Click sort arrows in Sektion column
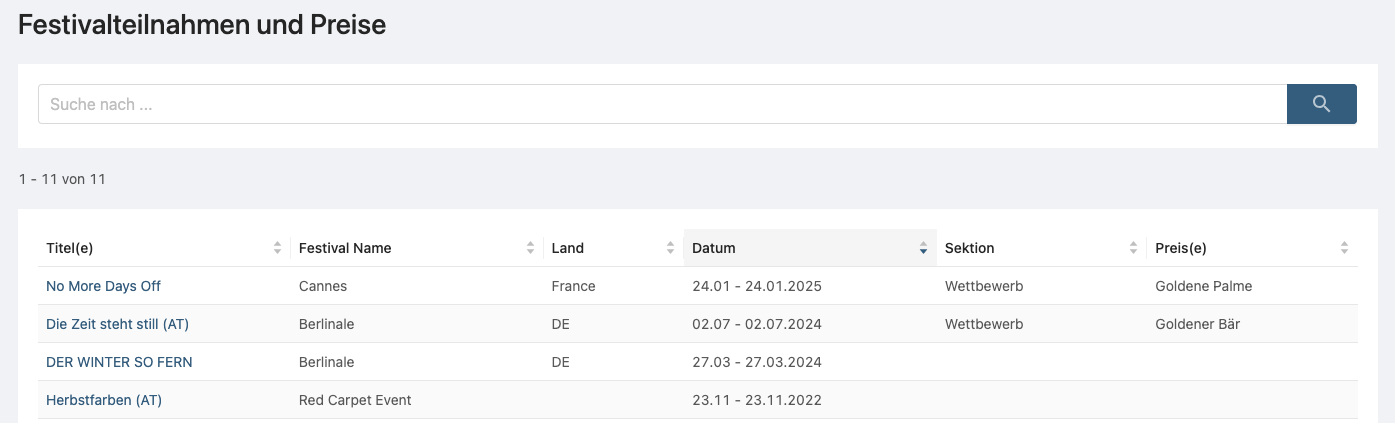The height and width of the screenshot is (423, 1395). click(1133, 248)
